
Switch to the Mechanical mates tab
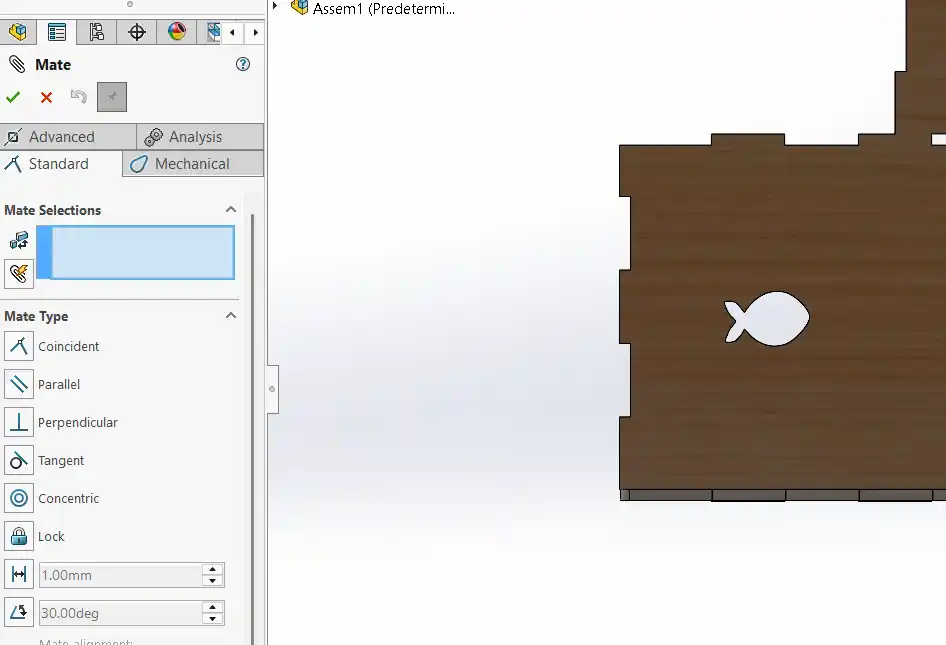[193, 164]
